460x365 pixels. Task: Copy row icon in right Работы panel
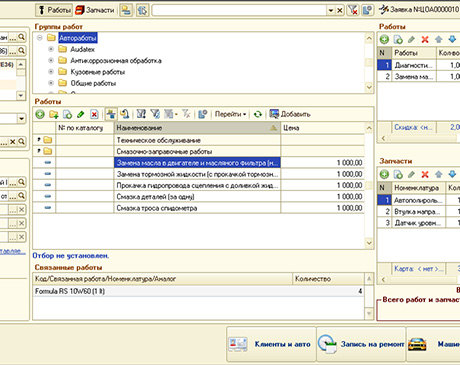tap(398, 40)
